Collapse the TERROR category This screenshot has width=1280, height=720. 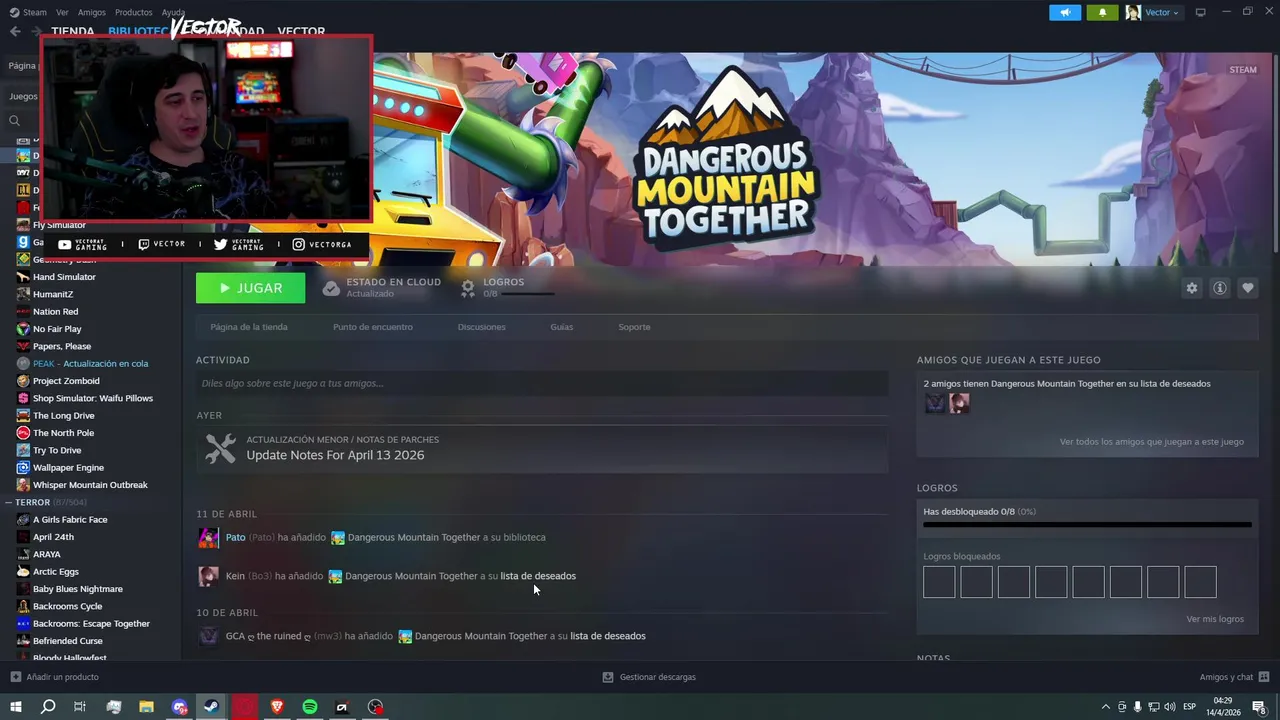(x=8, y=502)
